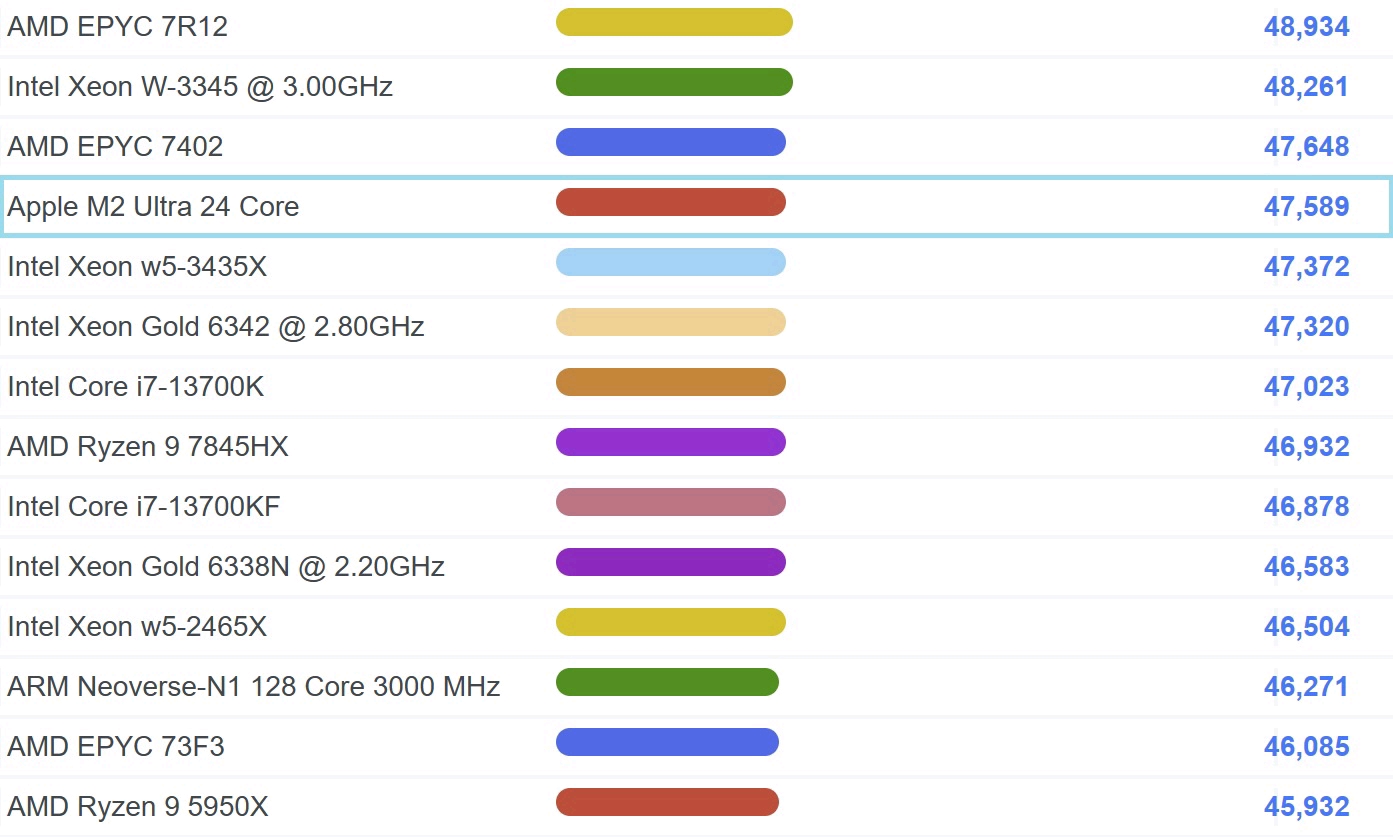Click the score 46,085 for AMD EPYC 73F3
1393x837 pixels.
click(1307, 747)
